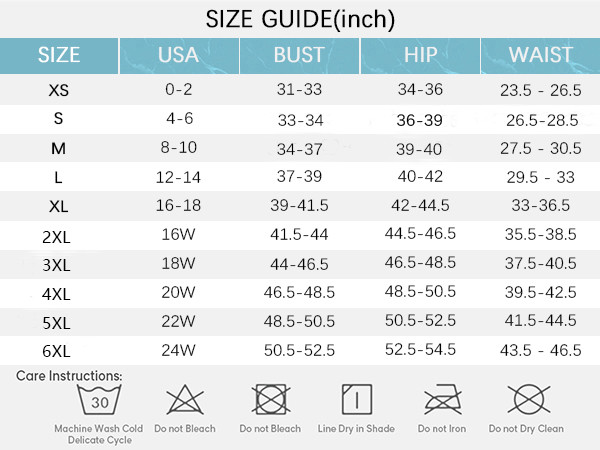Click the crossed-out square with circle icon

click(x=270, y=402)
